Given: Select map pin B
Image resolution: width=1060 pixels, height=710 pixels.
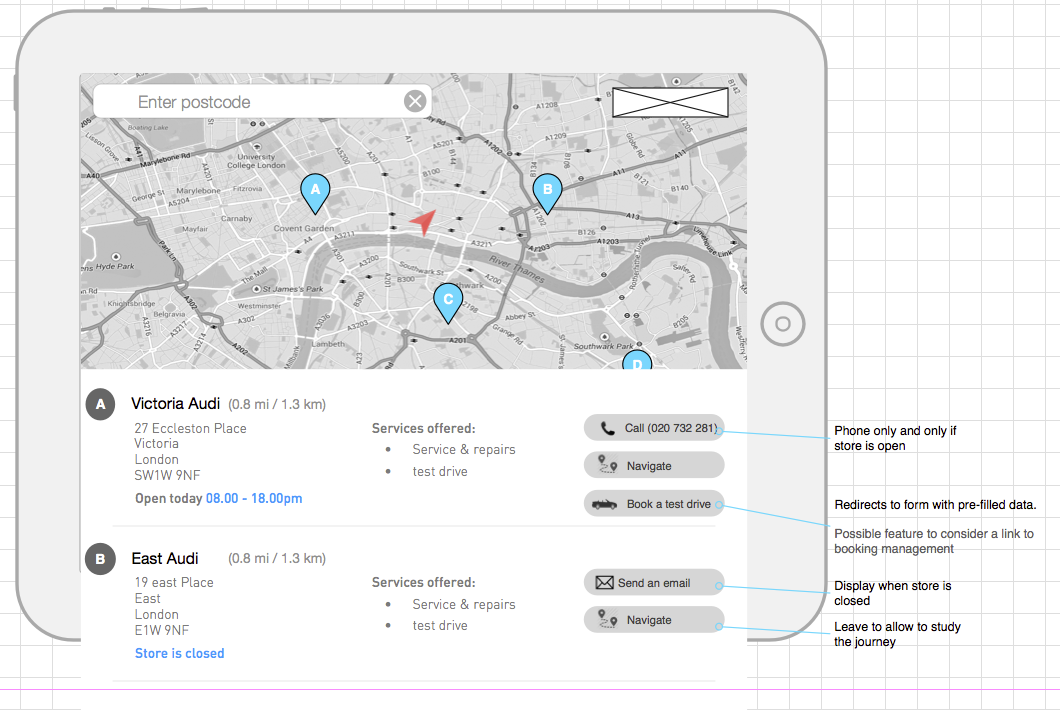Looking at the screenshot, I should click(x=548, y=193).
